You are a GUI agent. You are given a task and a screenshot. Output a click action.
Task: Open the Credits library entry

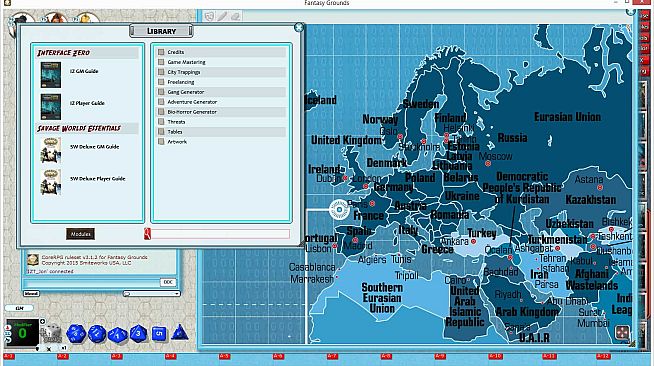pos(221,52)
